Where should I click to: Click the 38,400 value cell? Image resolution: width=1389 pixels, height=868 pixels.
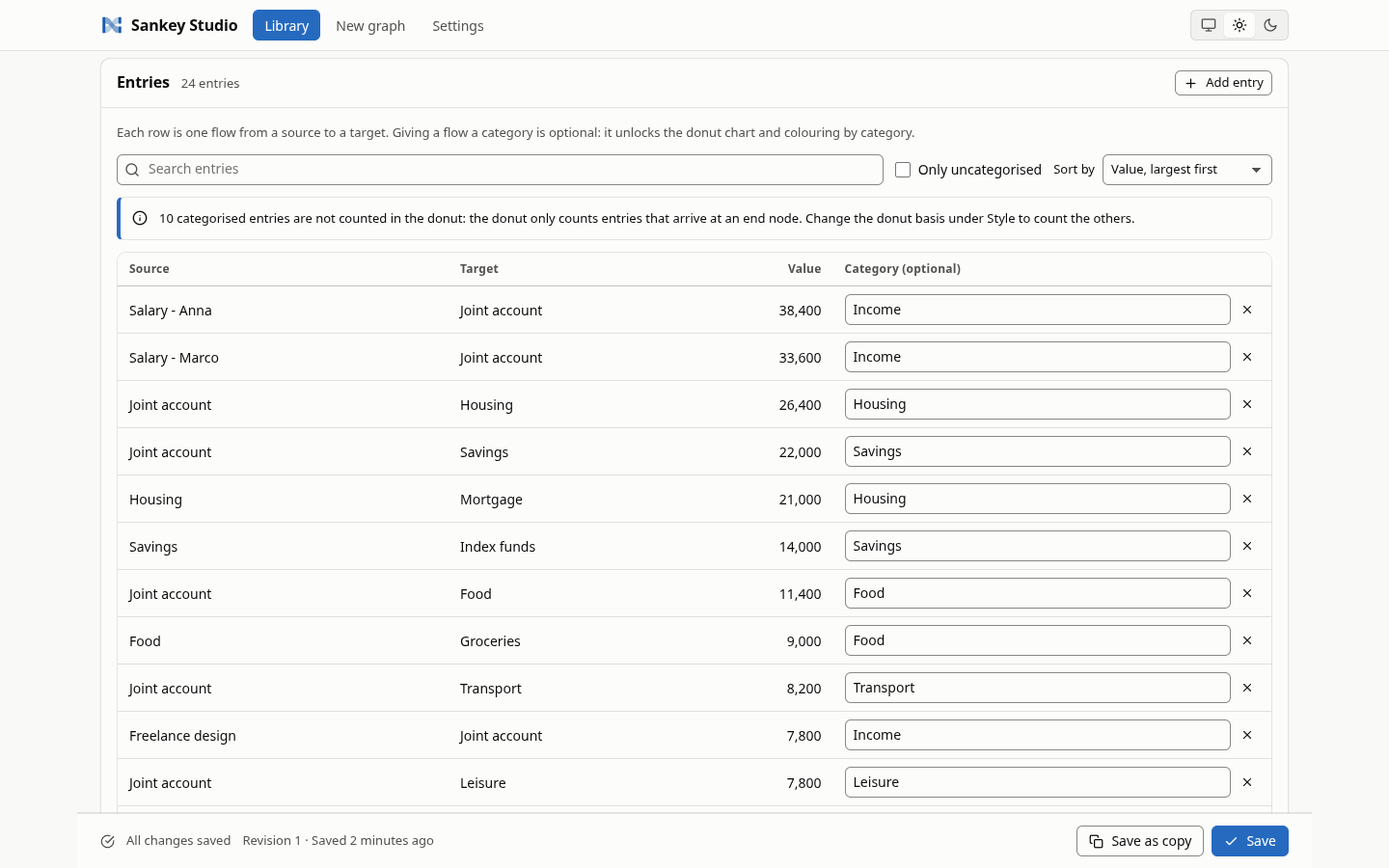point(800,311)
